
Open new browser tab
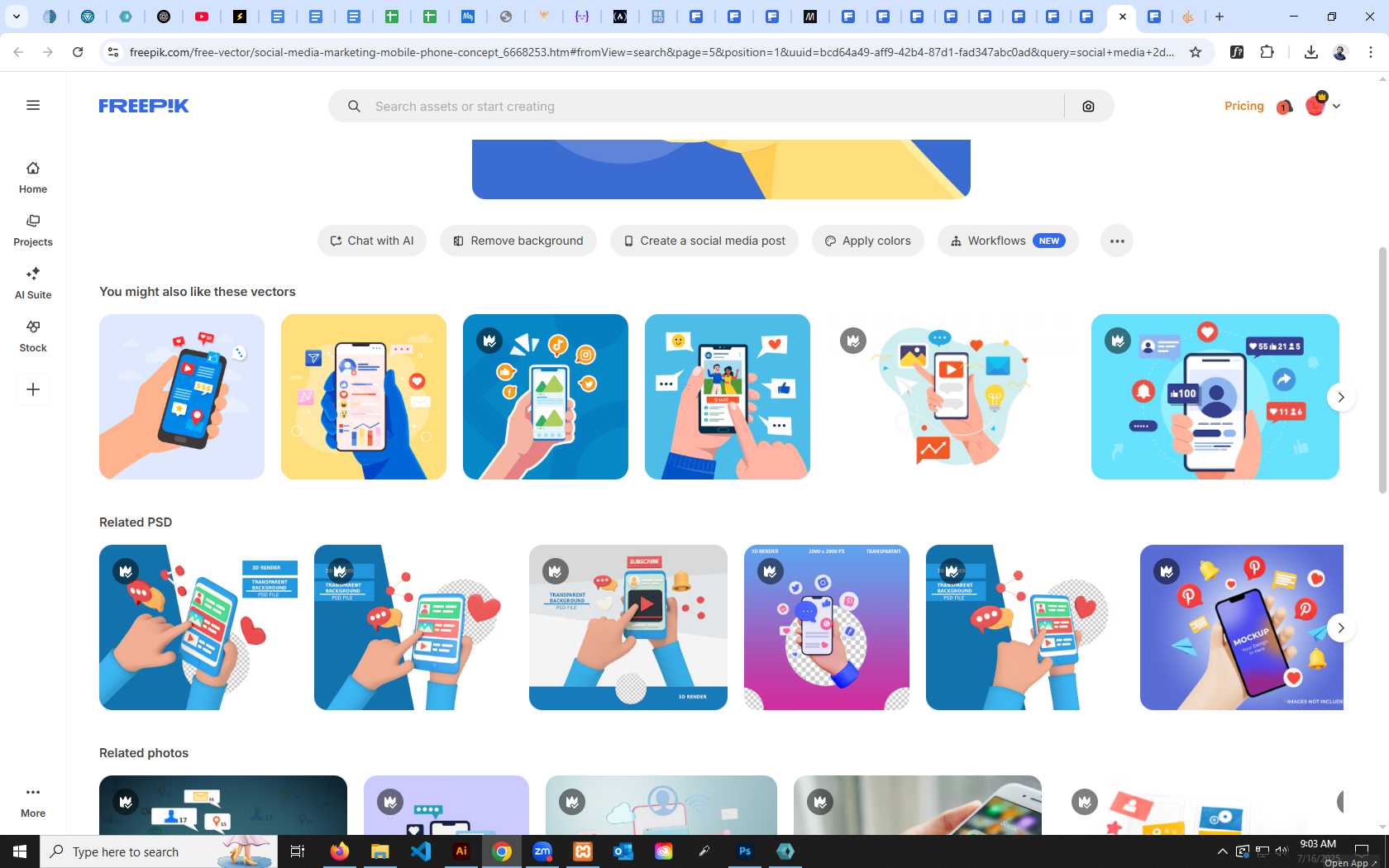click(x=1220, y=17)
